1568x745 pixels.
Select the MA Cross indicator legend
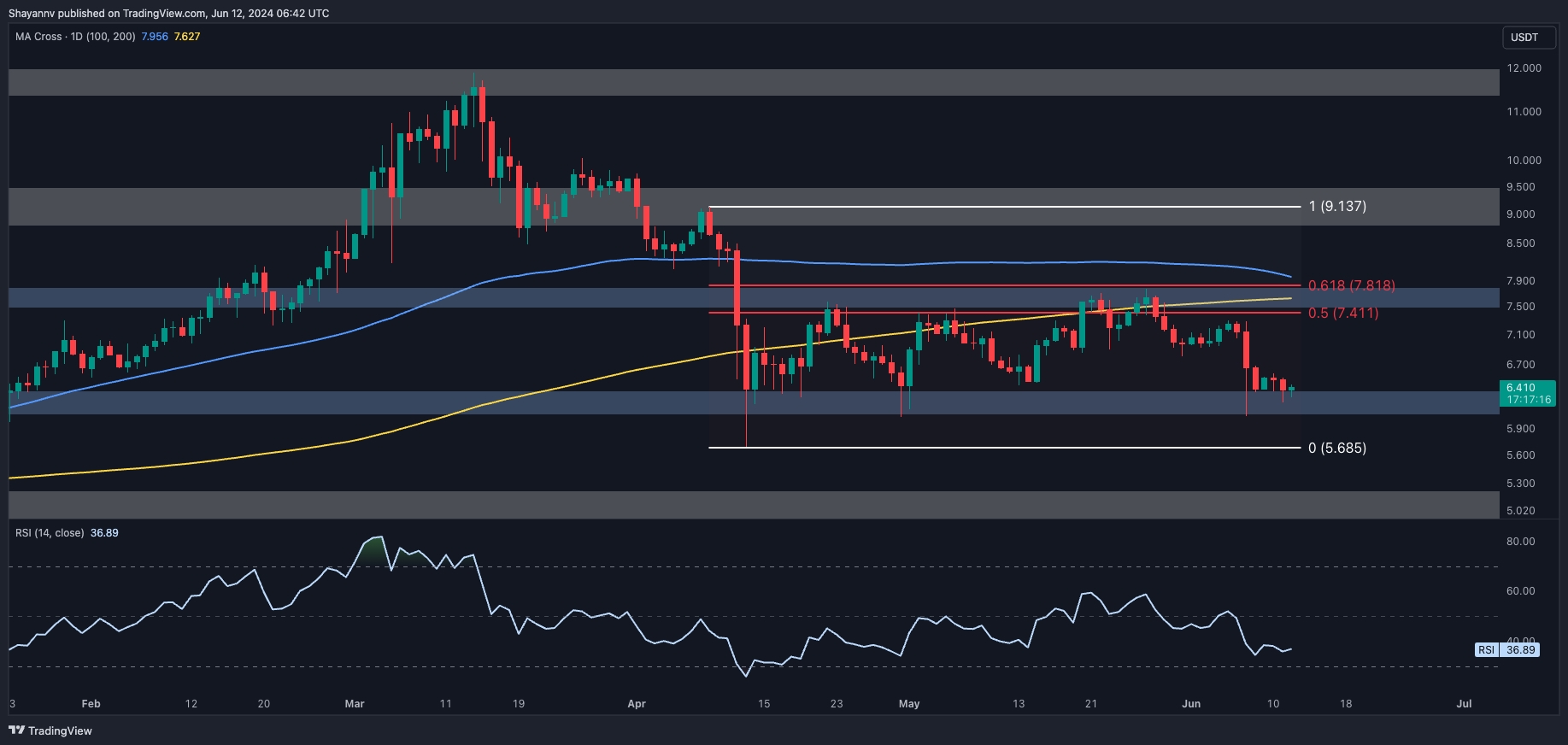[x=75, y=37]
